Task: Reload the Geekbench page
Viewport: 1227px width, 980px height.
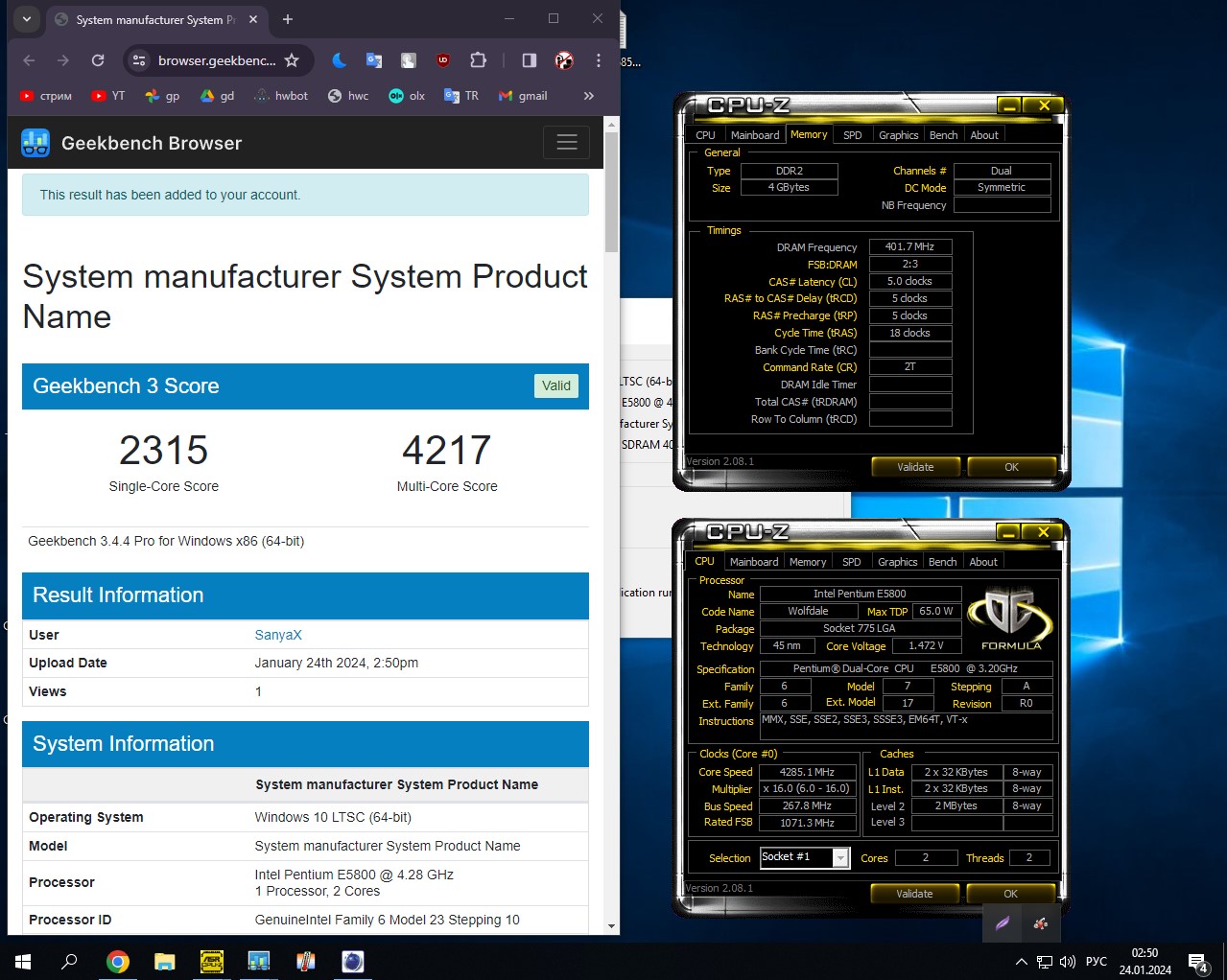Action: (x=98, y=60)
